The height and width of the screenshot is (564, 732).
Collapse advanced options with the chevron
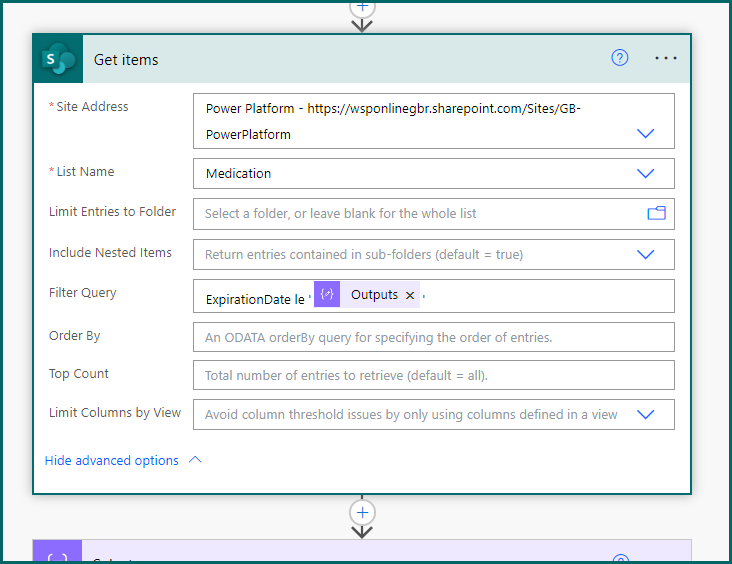(x=195, y=460)
